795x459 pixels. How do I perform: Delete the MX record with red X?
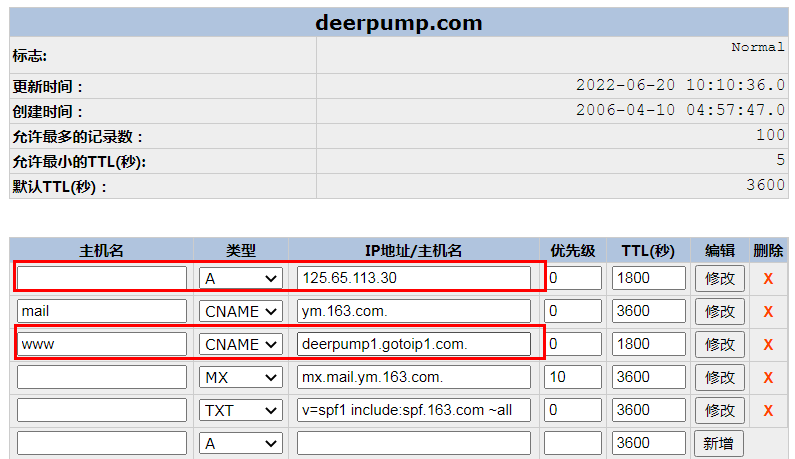click(x=768, y=378)
